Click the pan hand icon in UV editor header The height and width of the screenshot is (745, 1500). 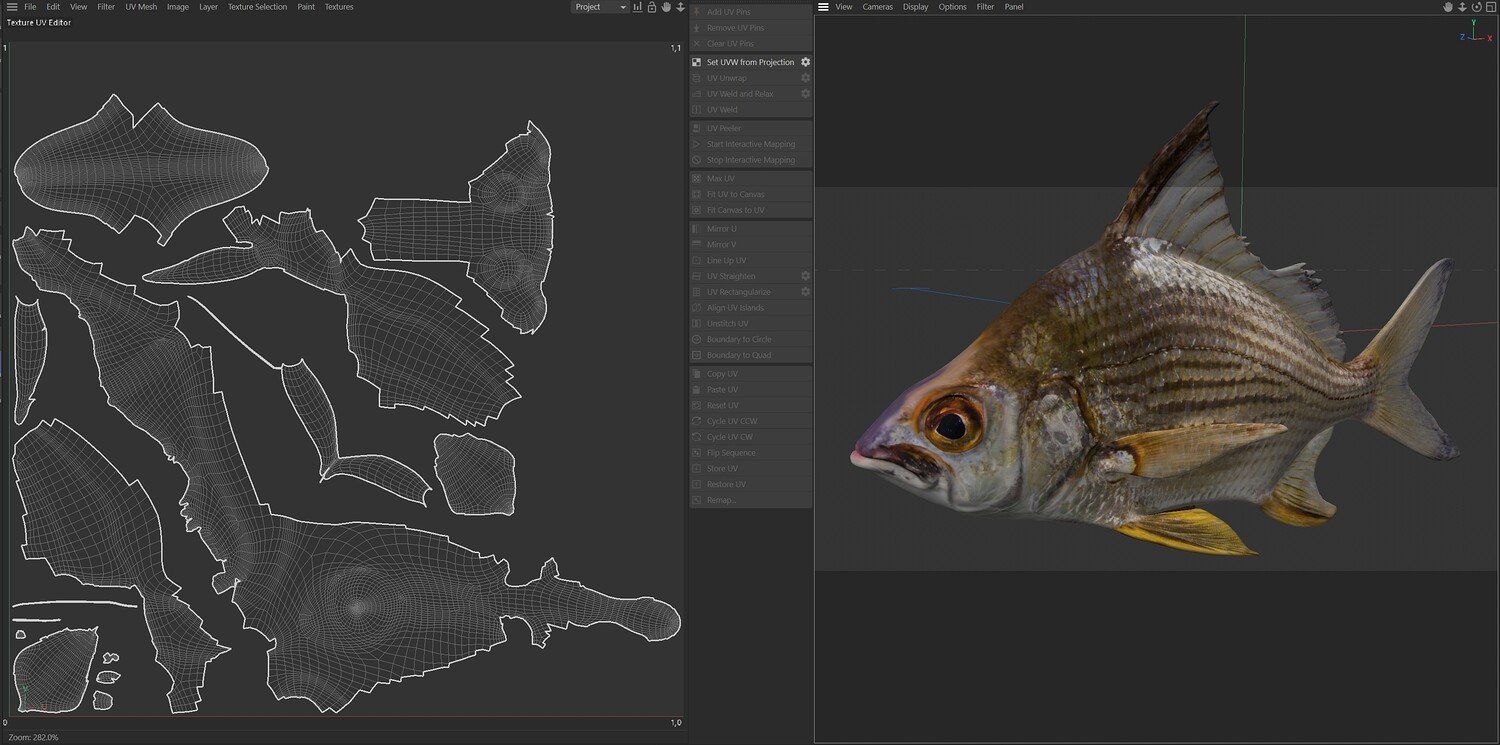tap(666, 7)
